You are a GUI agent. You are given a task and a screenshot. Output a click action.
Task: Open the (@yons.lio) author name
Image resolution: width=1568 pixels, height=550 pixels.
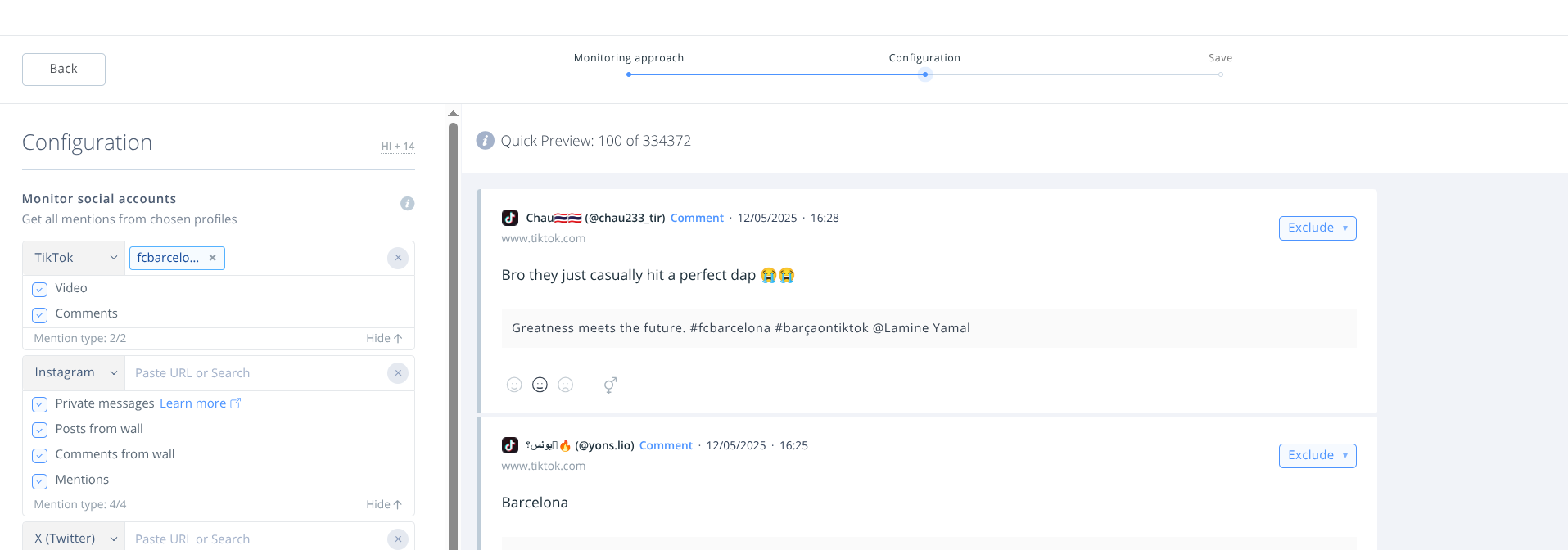580,445
